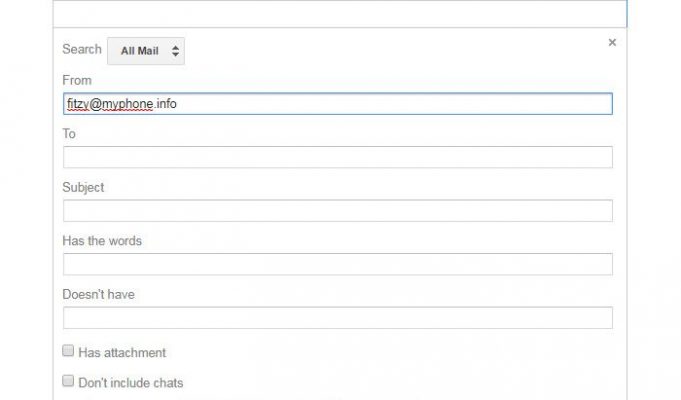
Task: Click the Has the words label
Action: click(102, 241)
